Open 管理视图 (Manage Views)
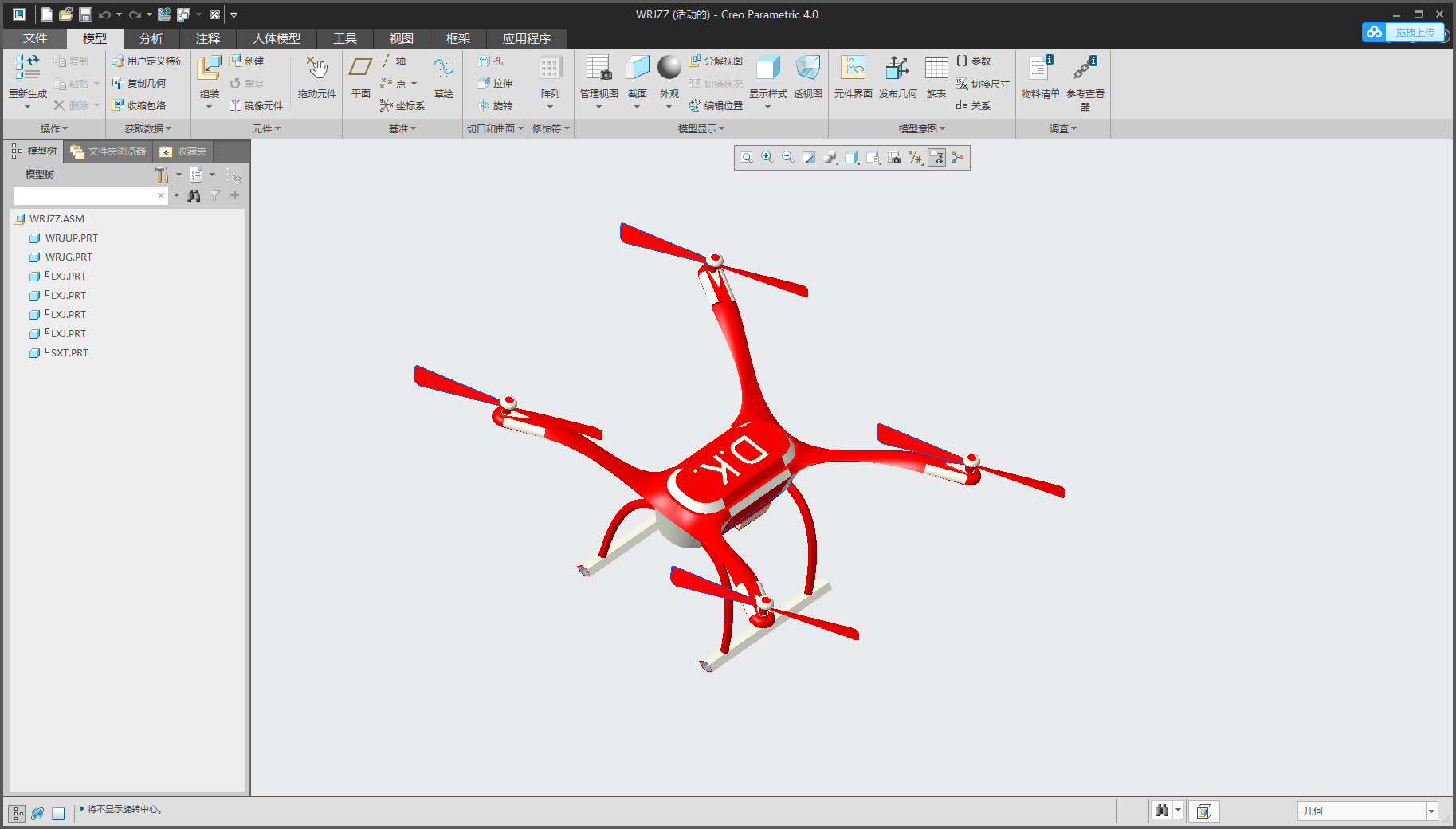 click(x=598, y=68)
